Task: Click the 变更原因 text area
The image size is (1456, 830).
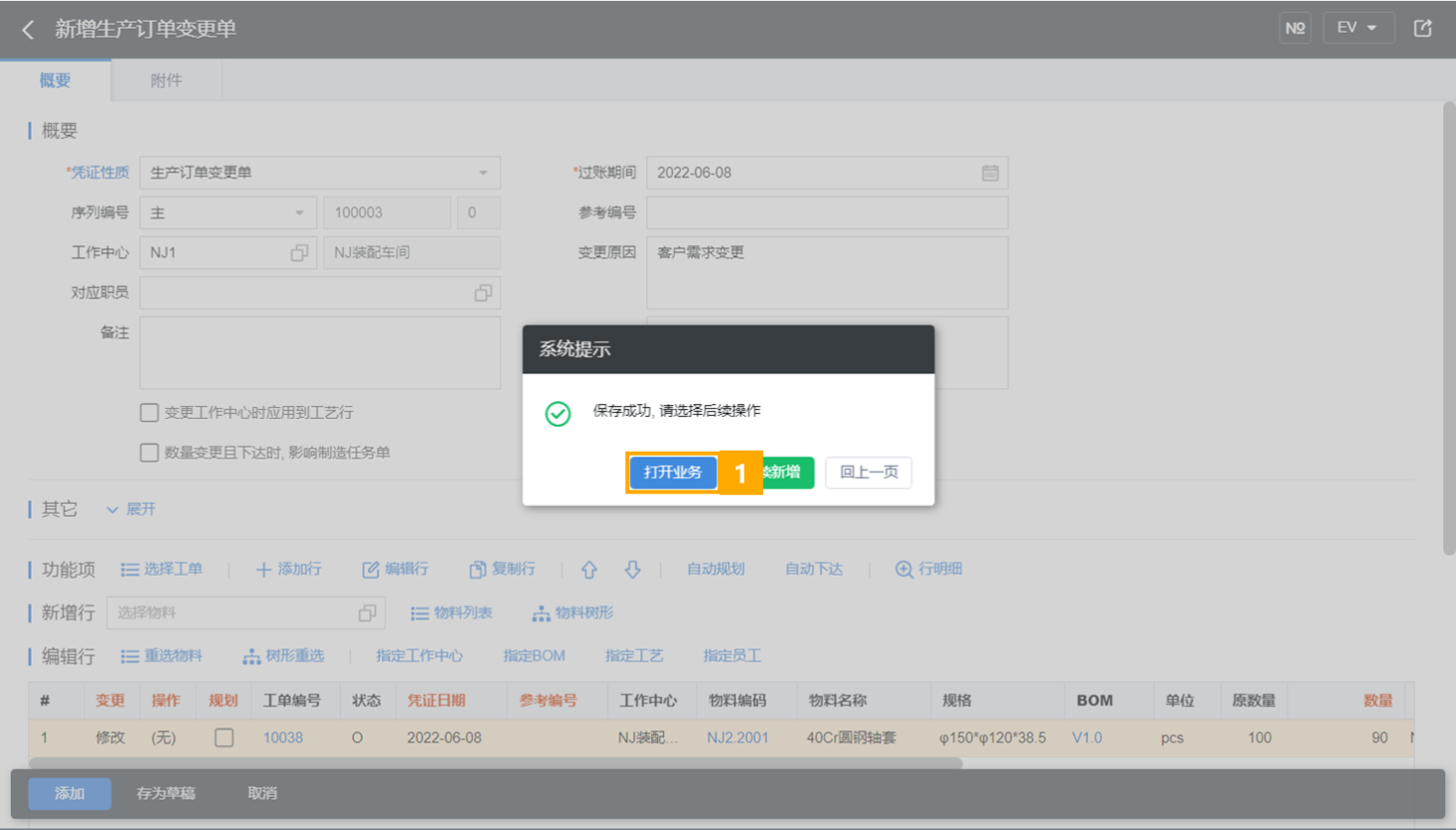Action: click(827, 272)
